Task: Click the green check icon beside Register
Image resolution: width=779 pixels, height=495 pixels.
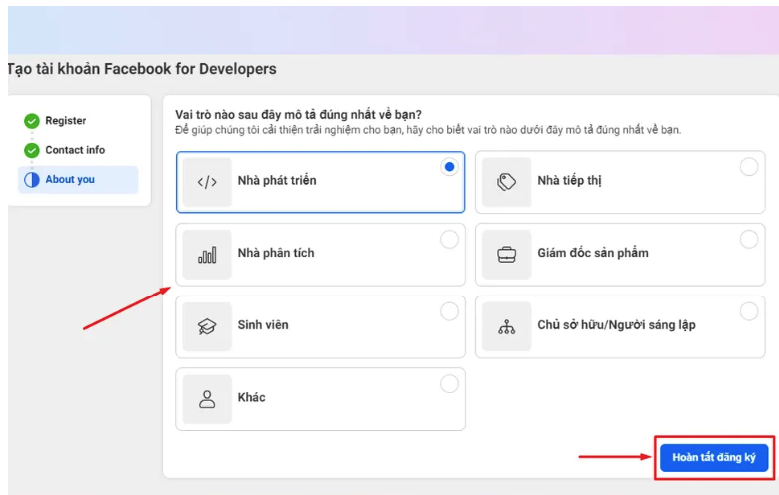Action: (x=32, y=121)
